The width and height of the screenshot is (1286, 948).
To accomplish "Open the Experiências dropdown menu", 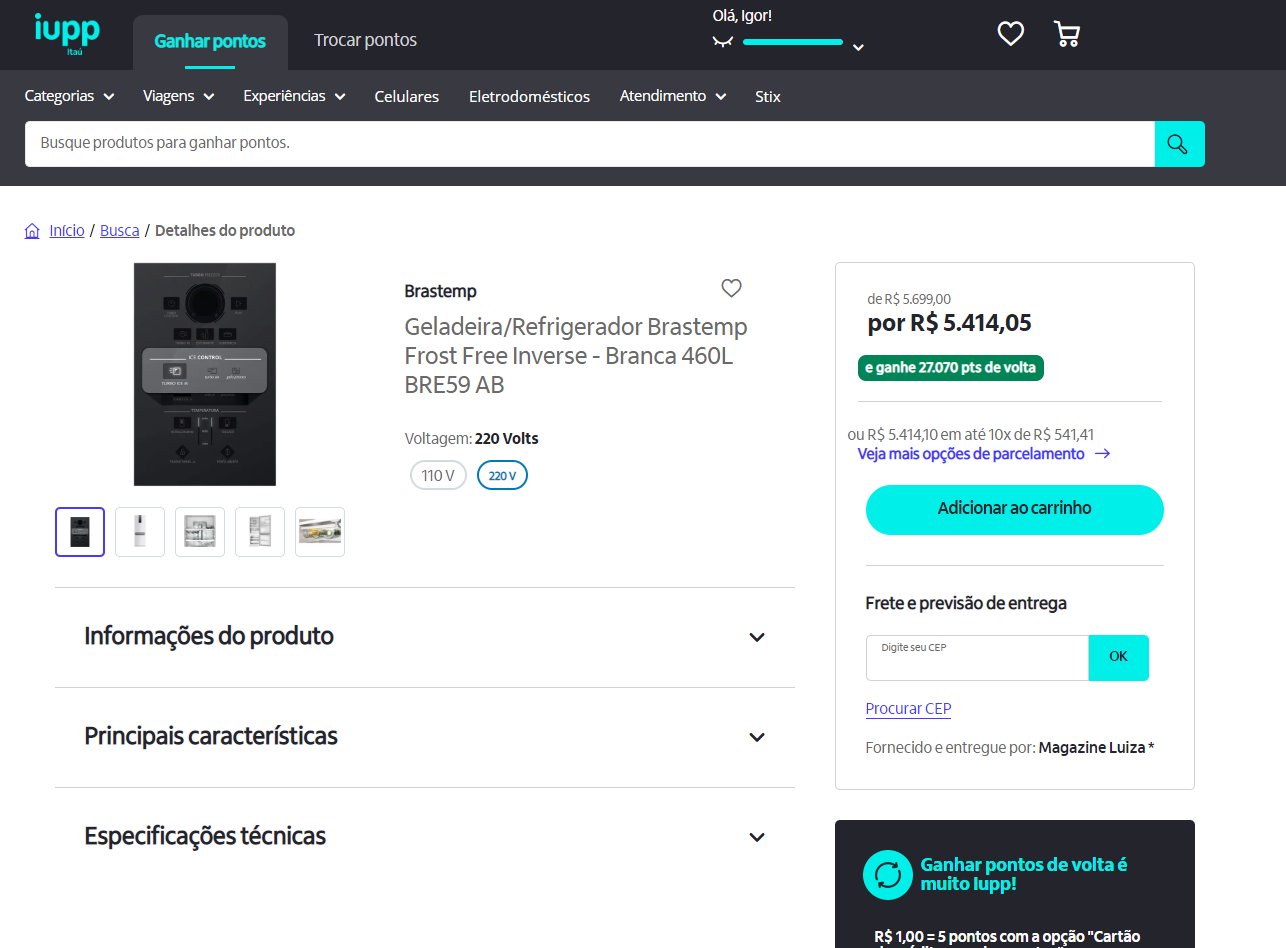I will [x=294, y=96].
